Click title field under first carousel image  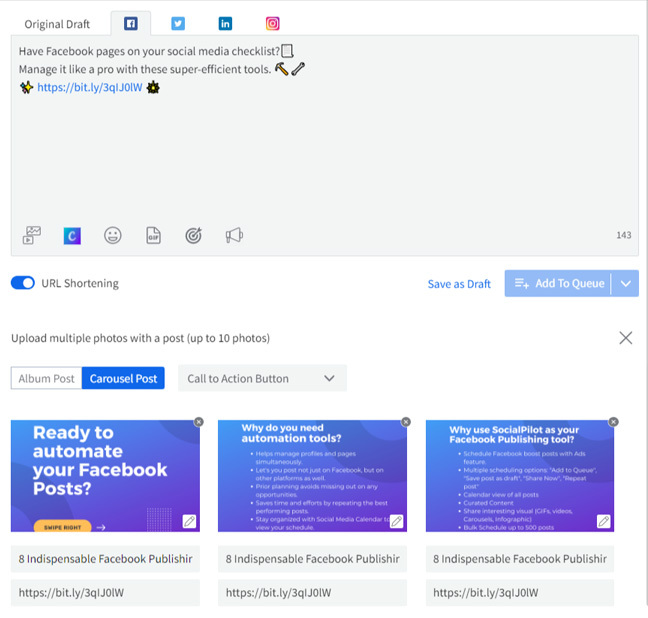[x=105, y=559]
